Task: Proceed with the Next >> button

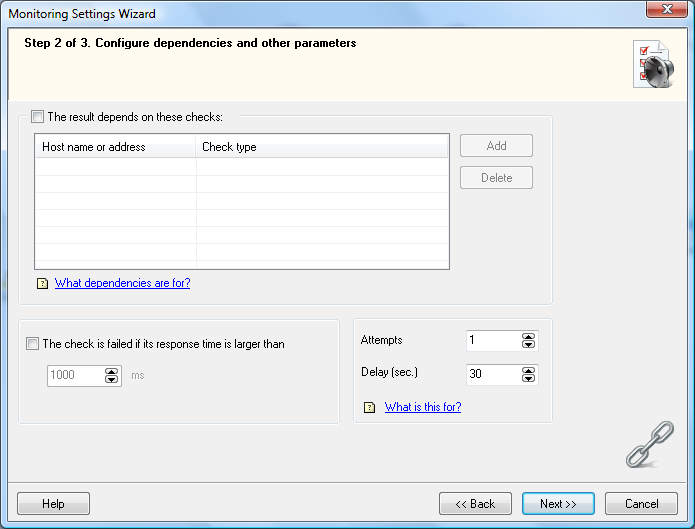Action: click(x=558, y=504)
